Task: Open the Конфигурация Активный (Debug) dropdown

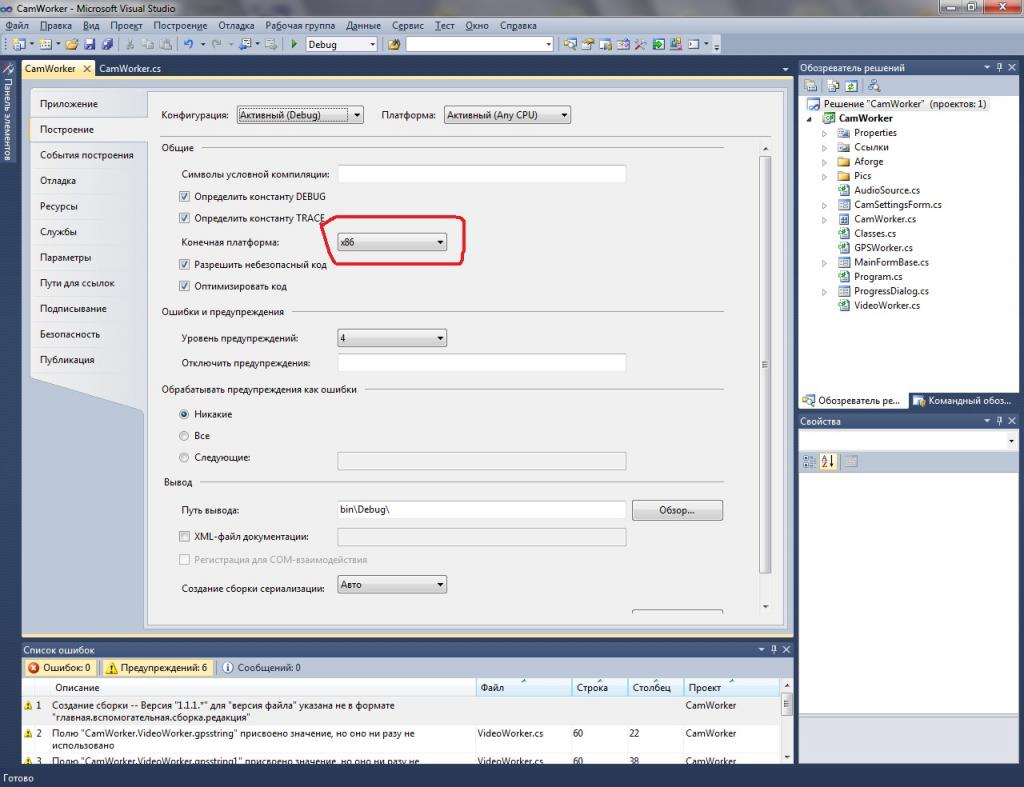Action: tap(300, 115)
